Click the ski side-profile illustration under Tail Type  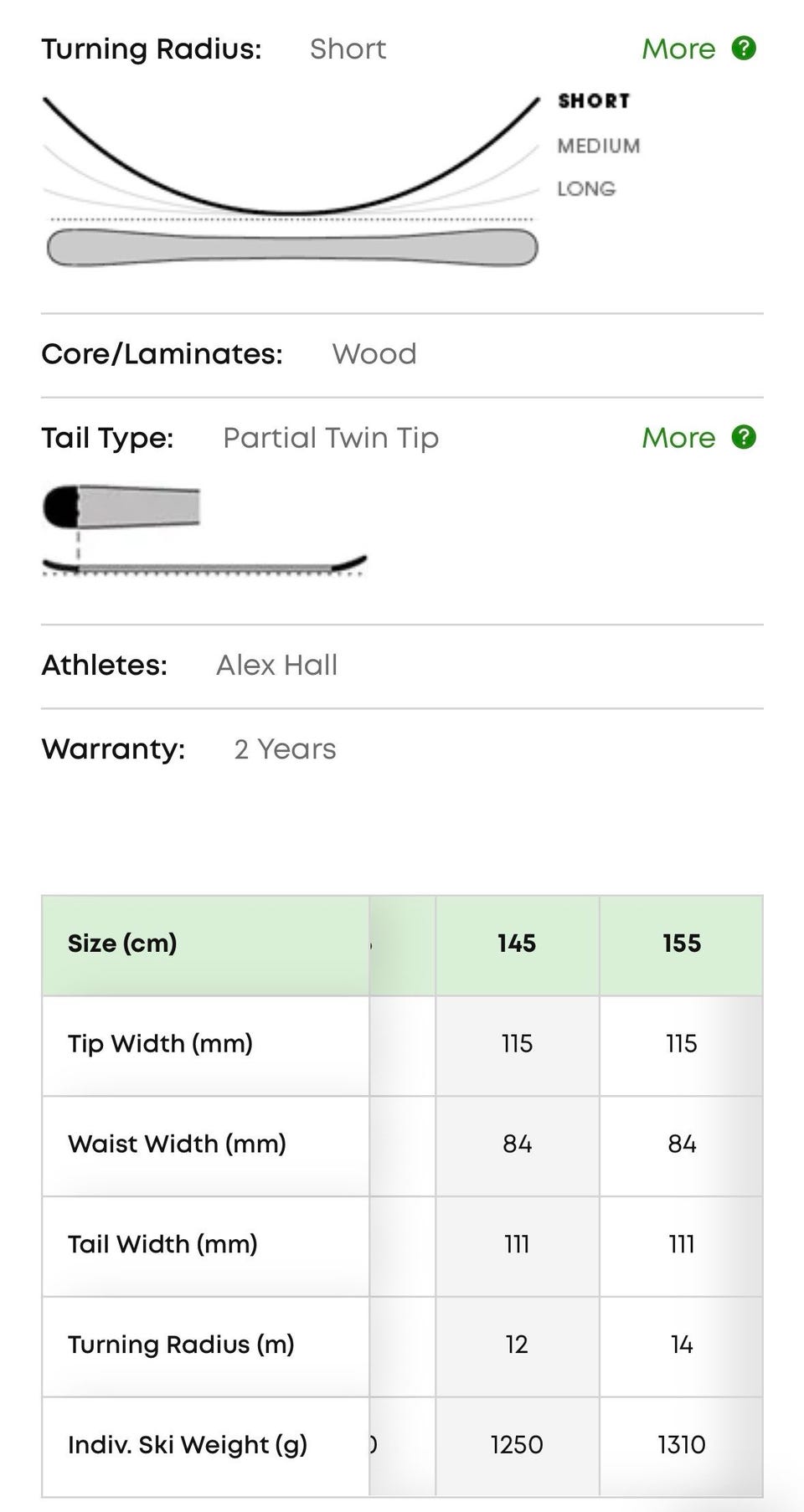(x=204, y=566)
